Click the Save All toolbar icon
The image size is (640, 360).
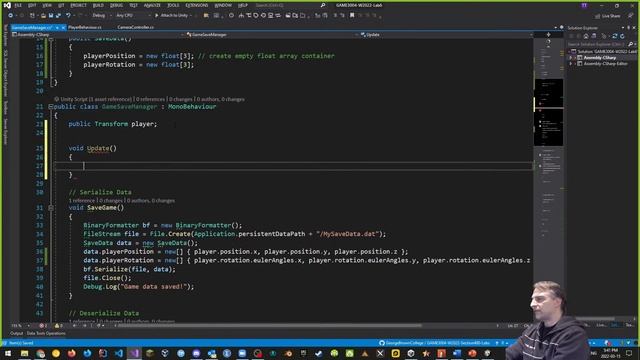[58, 16]
